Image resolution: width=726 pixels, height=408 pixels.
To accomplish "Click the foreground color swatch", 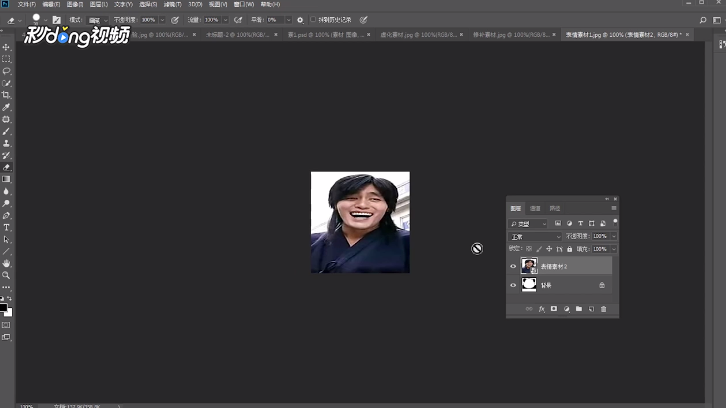I will tap(4, 306).
